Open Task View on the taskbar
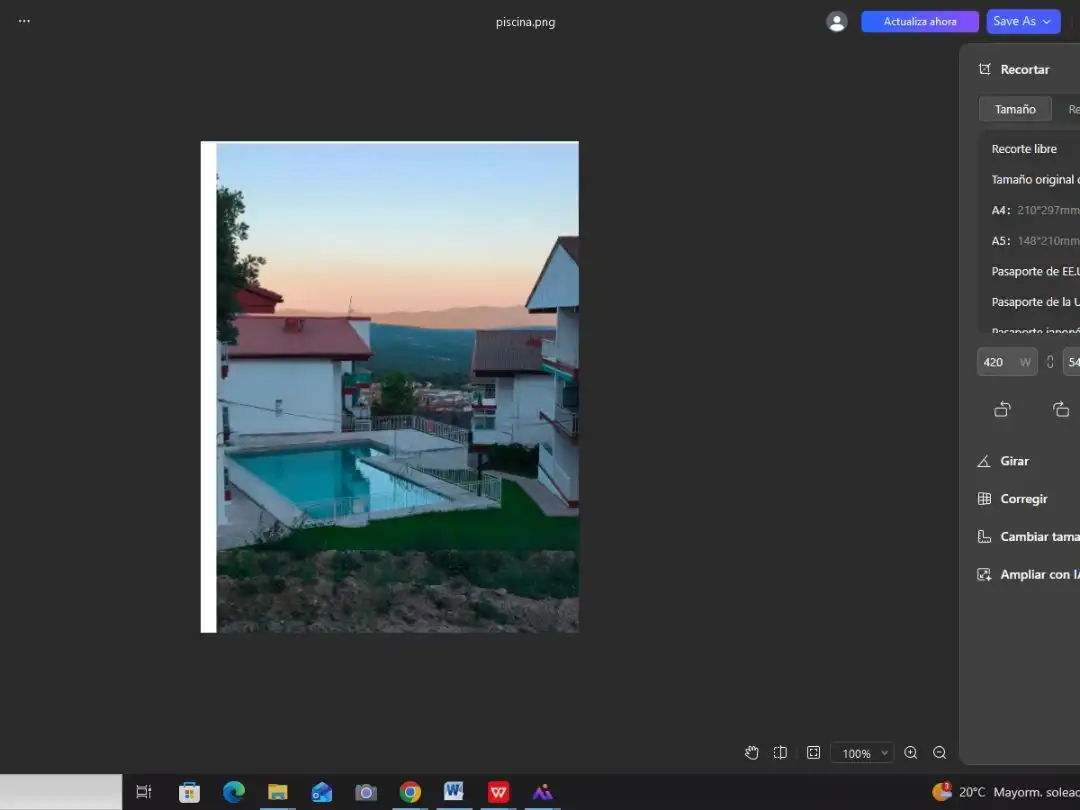Viewport: 1080px width, 810px height. coord(143,792)
